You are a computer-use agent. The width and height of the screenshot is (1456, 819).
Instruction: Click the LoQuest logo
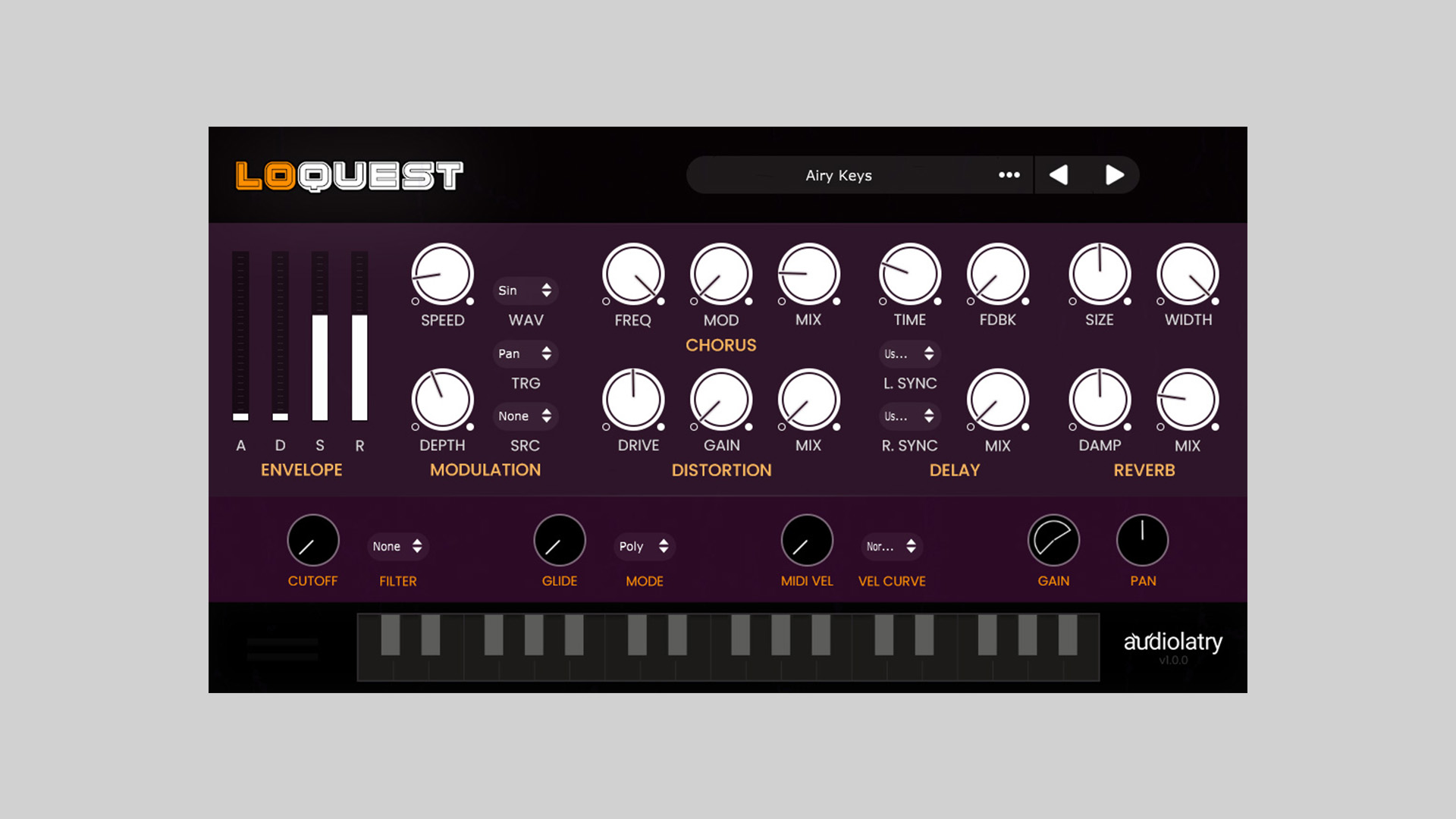pyautogui.click(x=349, y=176)
